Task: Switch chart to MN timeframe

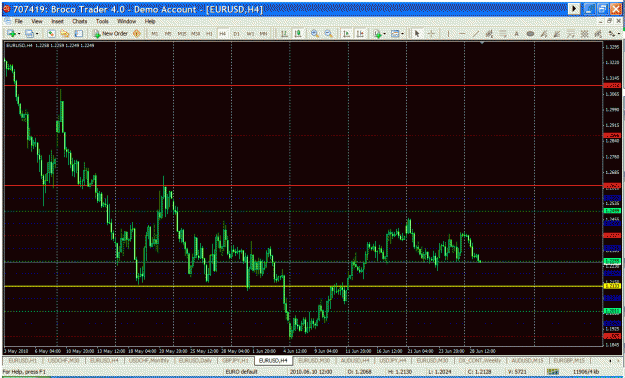Action: point(263,34)
